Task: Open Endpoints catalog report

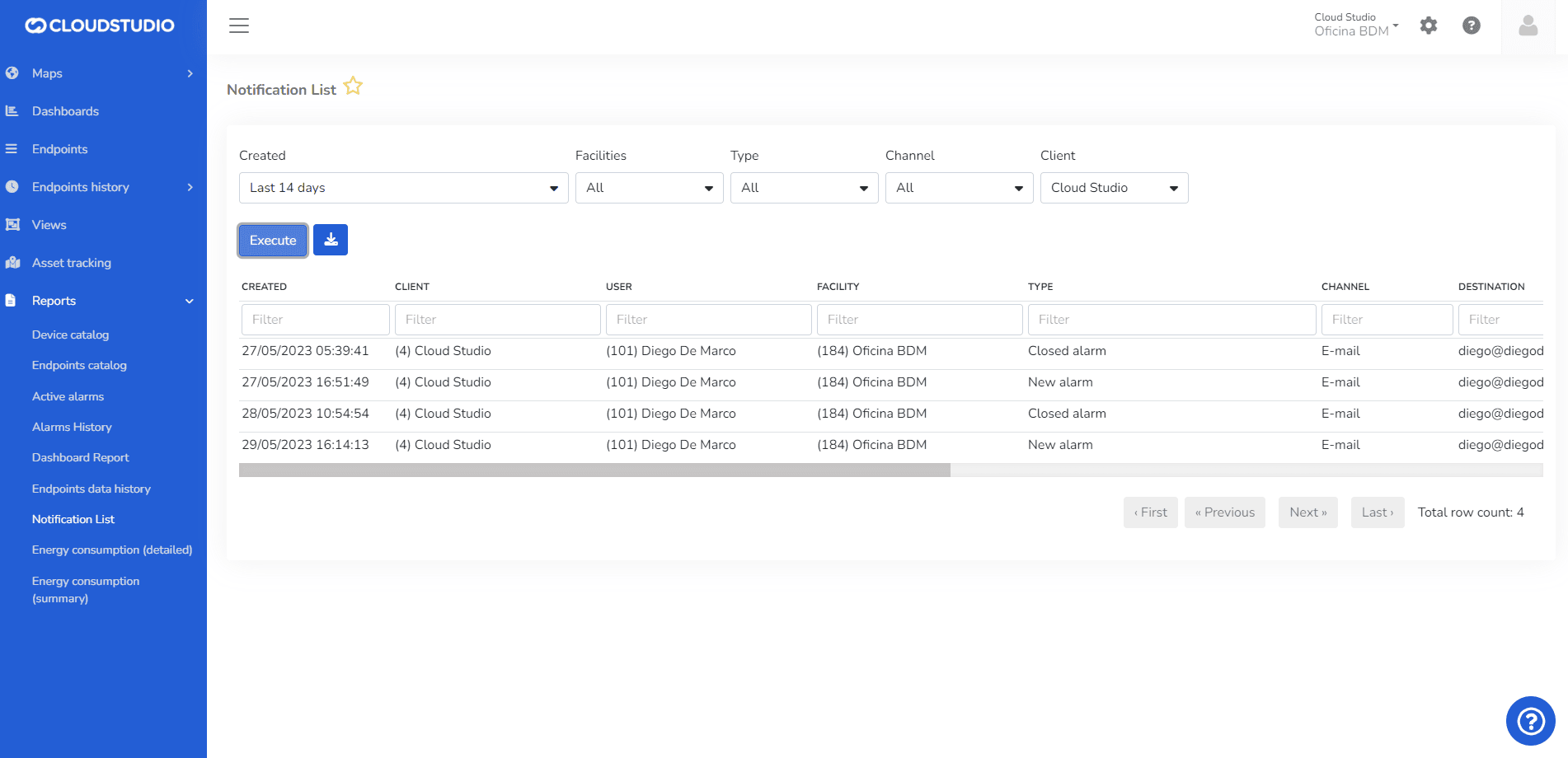Action: [x=79, y=365]
